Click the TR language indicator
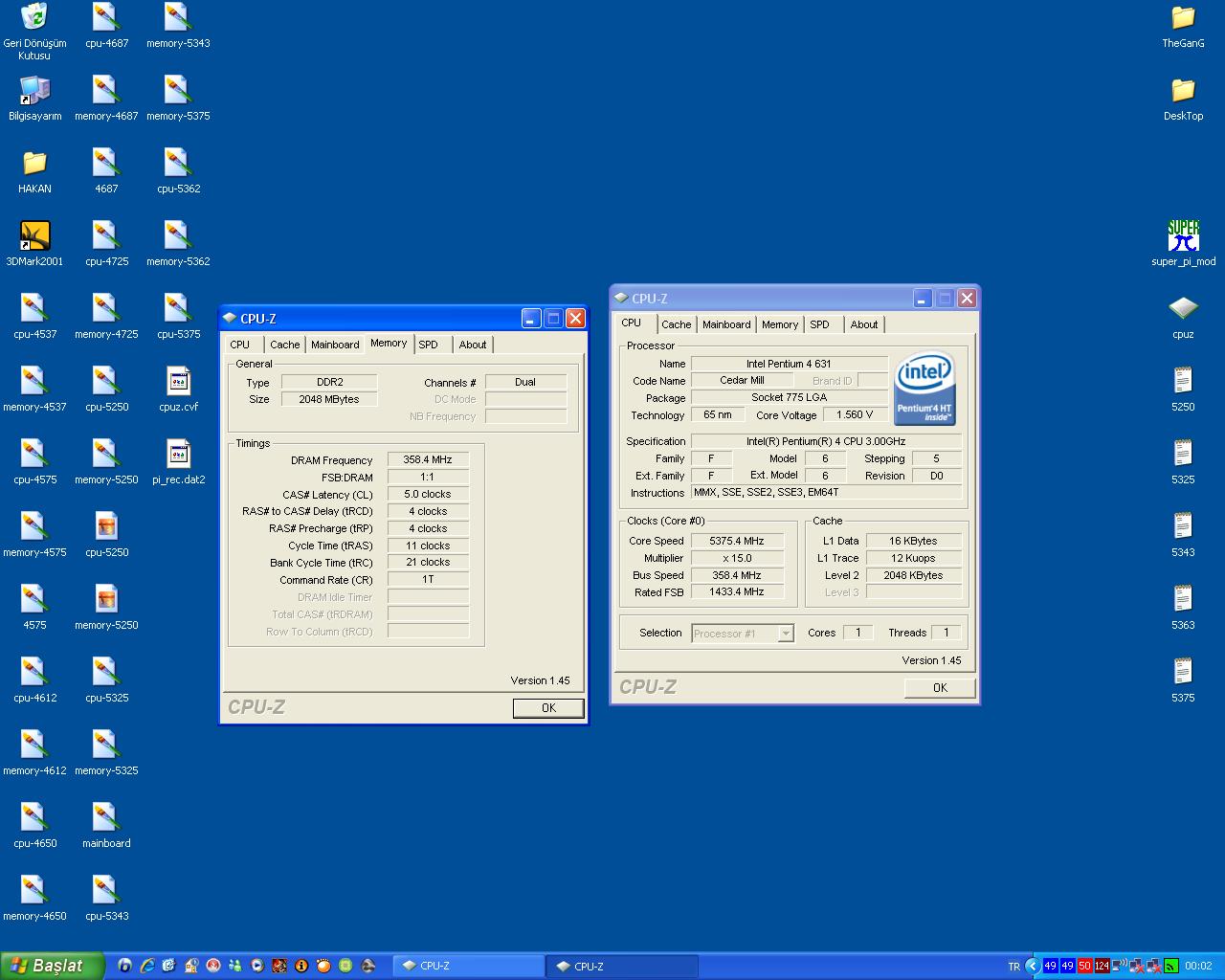The image size is (1225, 980). (x=1013, y=967)
